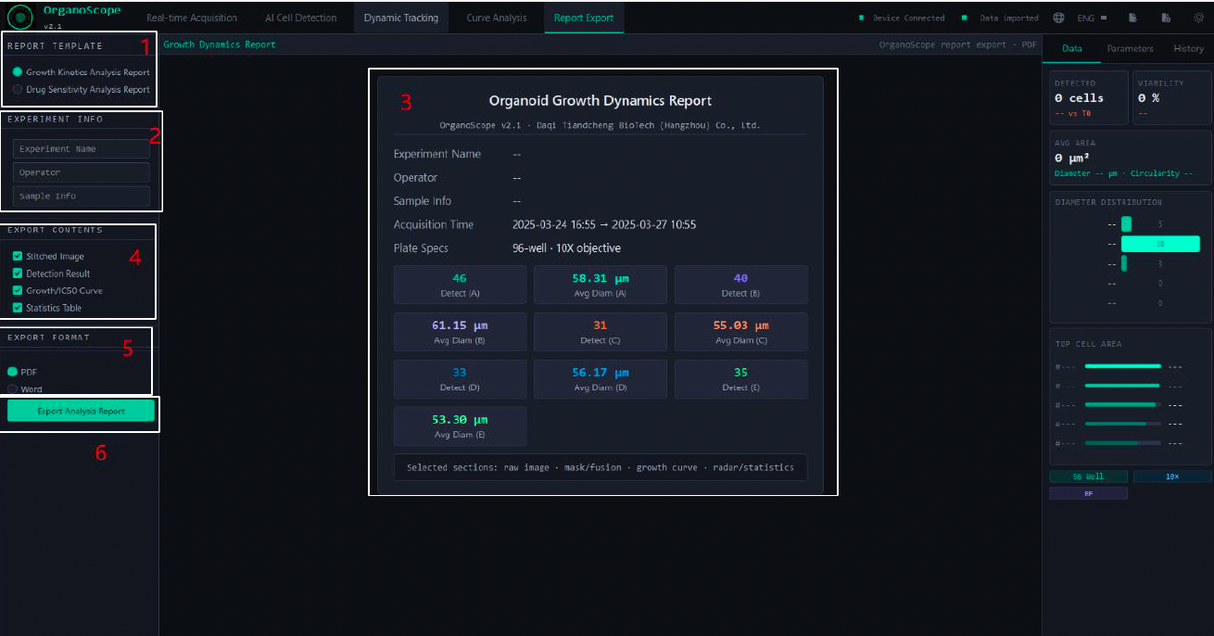Viewport: 1214px width, 636px height.
Task: Open the Curve Analysis tab
Action: pyautogui.click(x=496, y=18)
